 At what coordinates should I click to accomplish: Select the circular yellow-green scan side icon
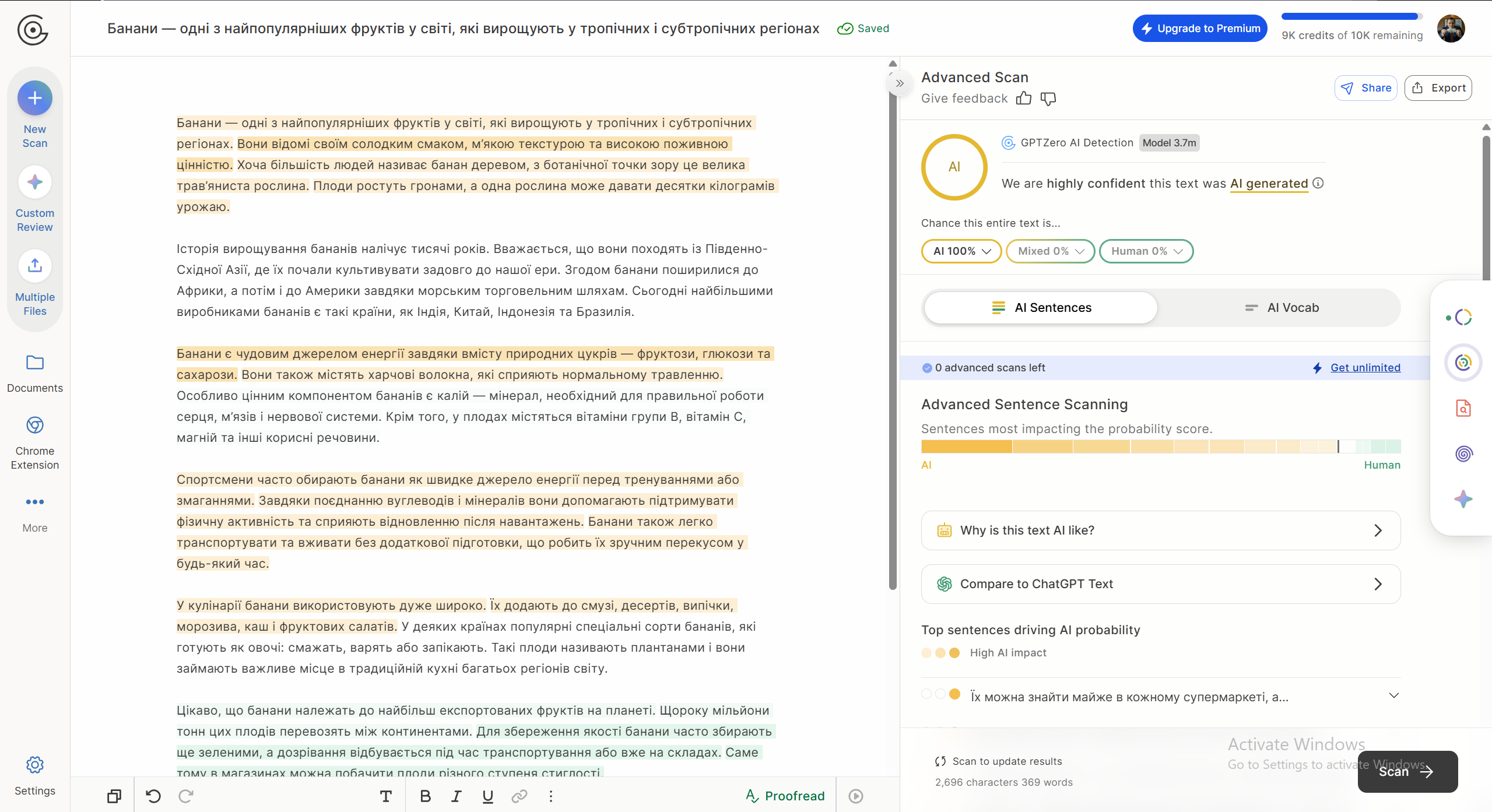click(1463, 363)
